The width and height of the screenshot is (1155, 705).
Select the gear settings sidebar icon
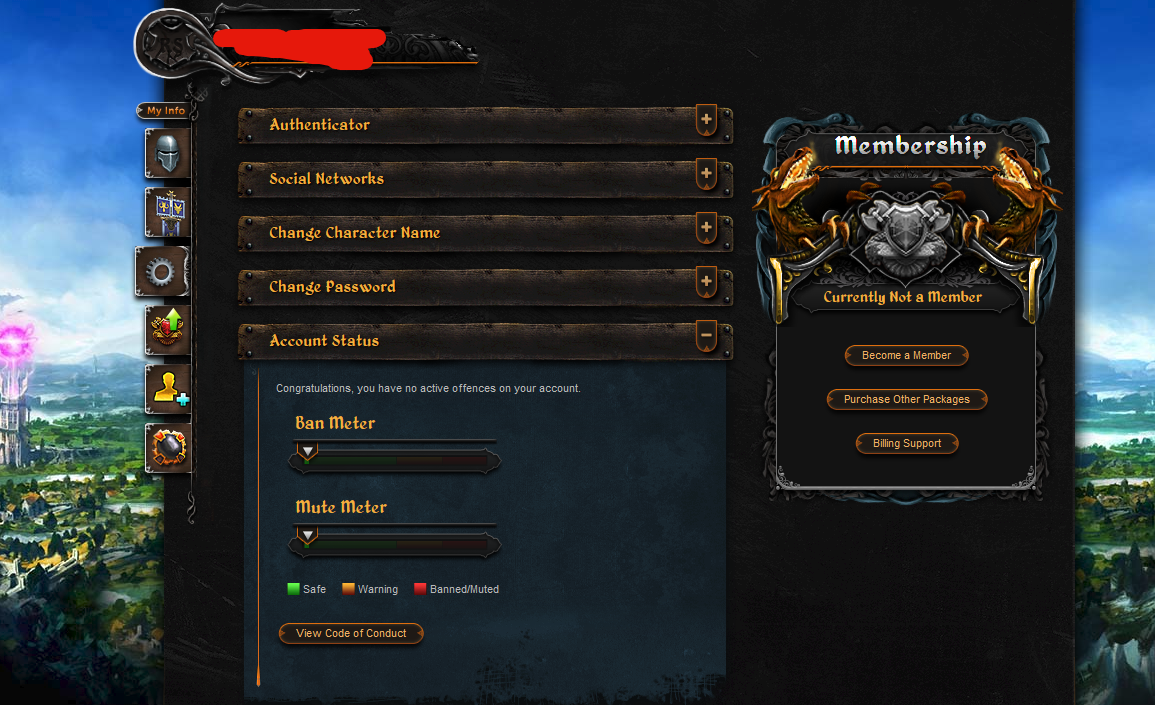coord(162,272)
